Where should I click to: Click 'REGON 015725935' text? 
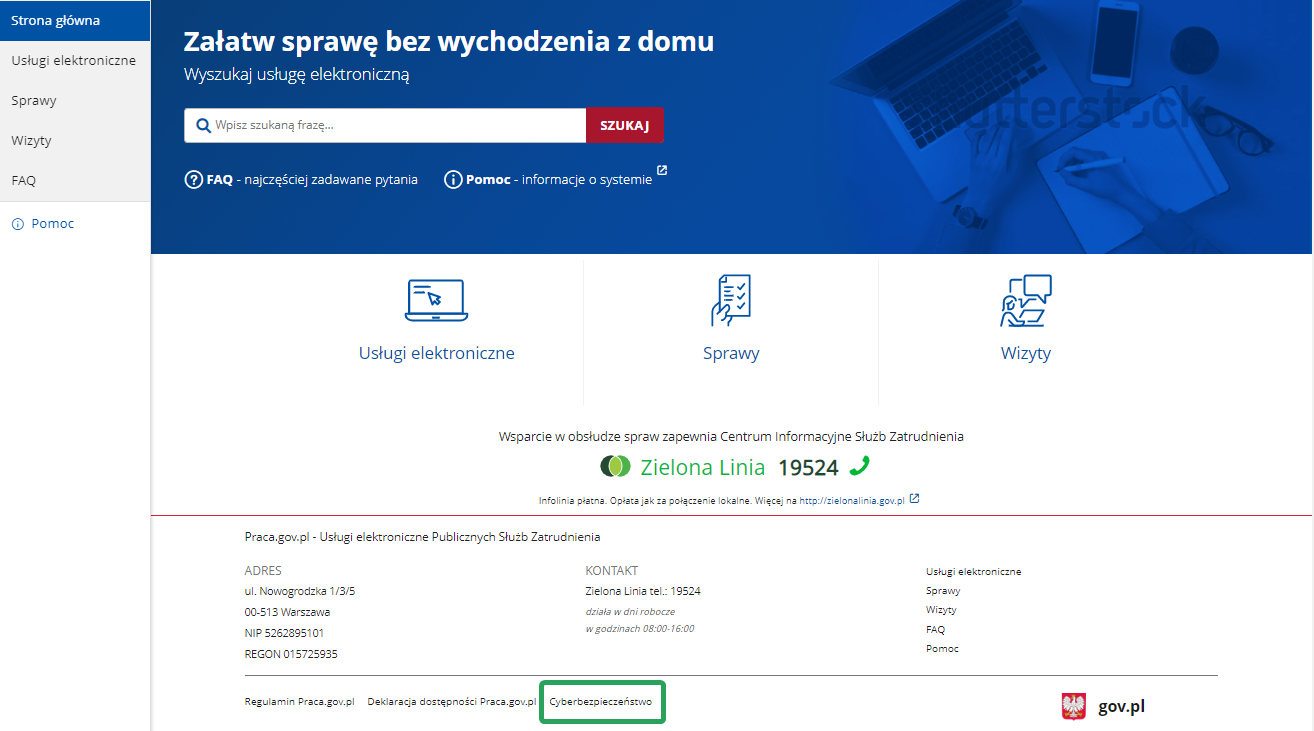pyautogui.click(x=291, y=654)
